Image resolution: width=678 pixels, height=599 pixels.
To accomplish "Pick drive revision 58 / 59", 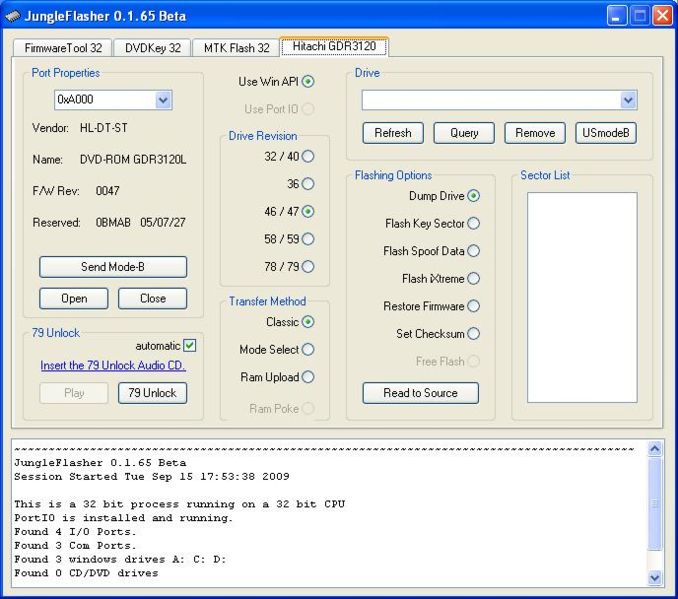I will coord(308,239).
